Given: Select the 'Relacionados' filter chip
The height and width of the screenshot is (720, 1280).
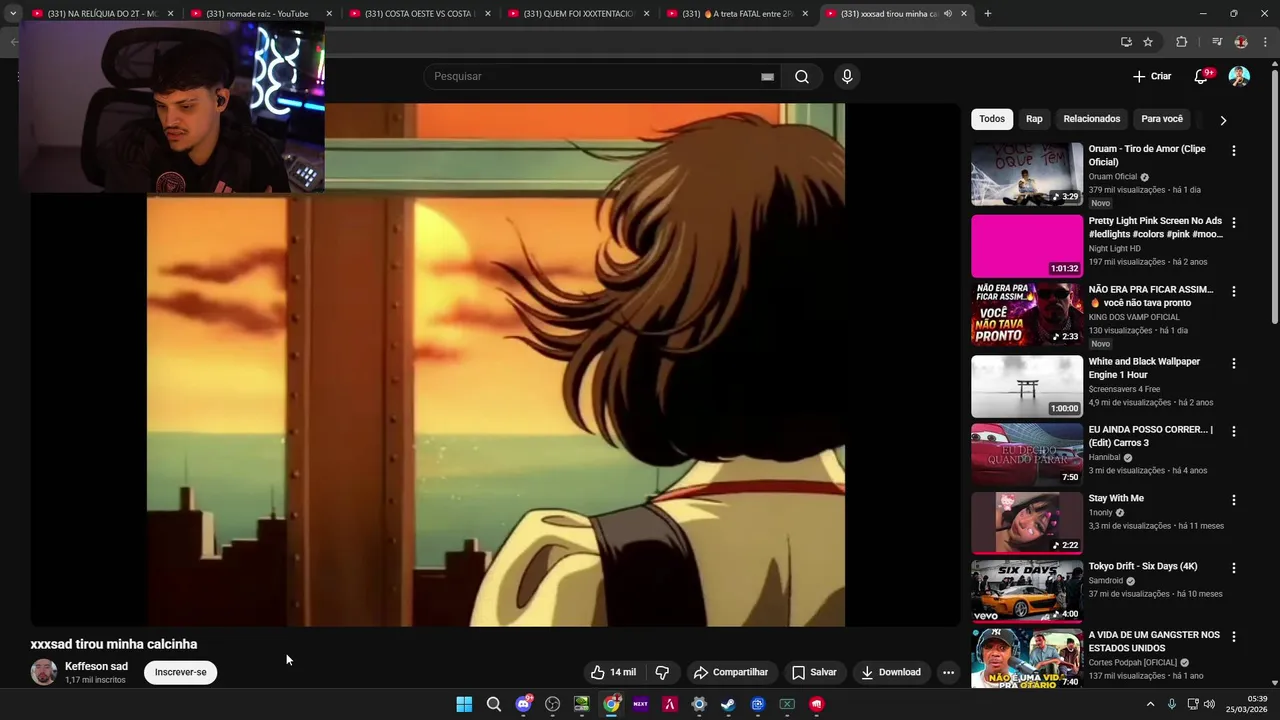Looking at the screenshot, I should [x=1091, y=119].
